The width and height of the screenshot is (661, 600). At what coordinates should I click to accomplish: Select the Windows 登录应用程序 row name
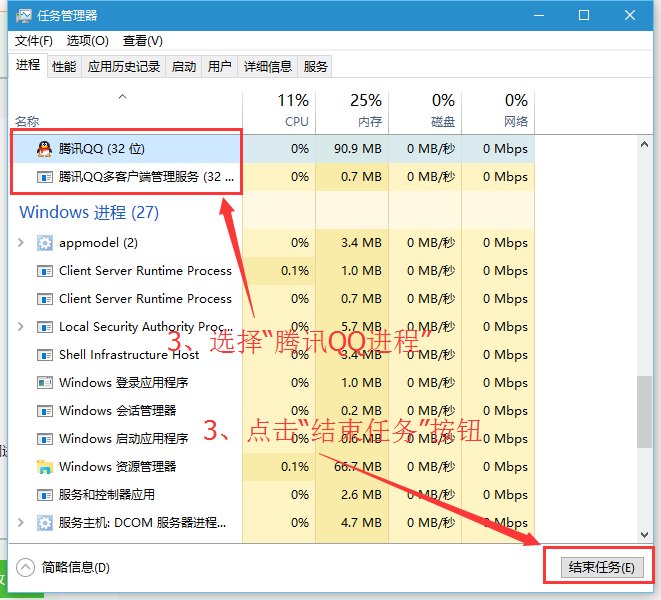(124, 383)
